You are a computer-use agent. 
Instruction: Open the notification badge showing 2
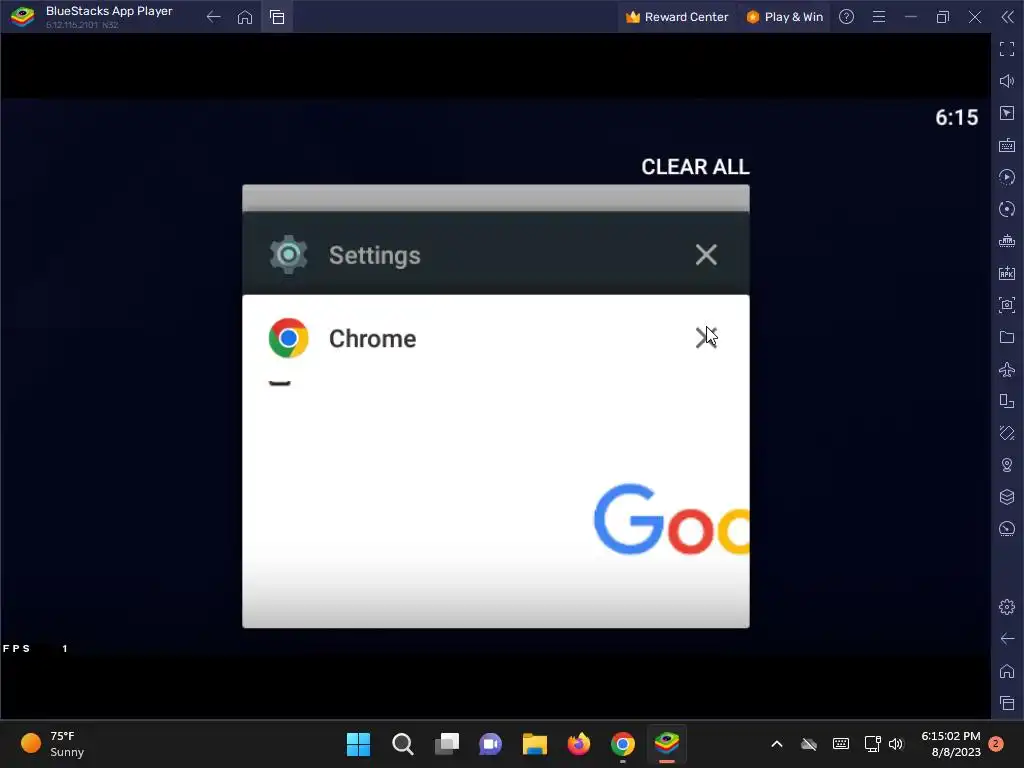[x=996, y=744]
